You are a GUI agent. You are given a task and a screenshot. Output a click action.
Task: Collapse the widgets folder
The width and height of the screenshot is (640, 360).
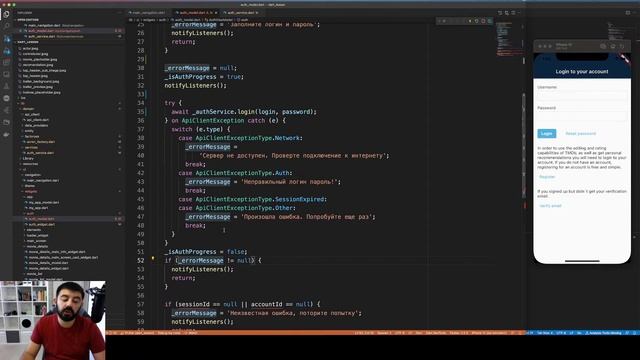pyautogui.click(x=31, y=191)
